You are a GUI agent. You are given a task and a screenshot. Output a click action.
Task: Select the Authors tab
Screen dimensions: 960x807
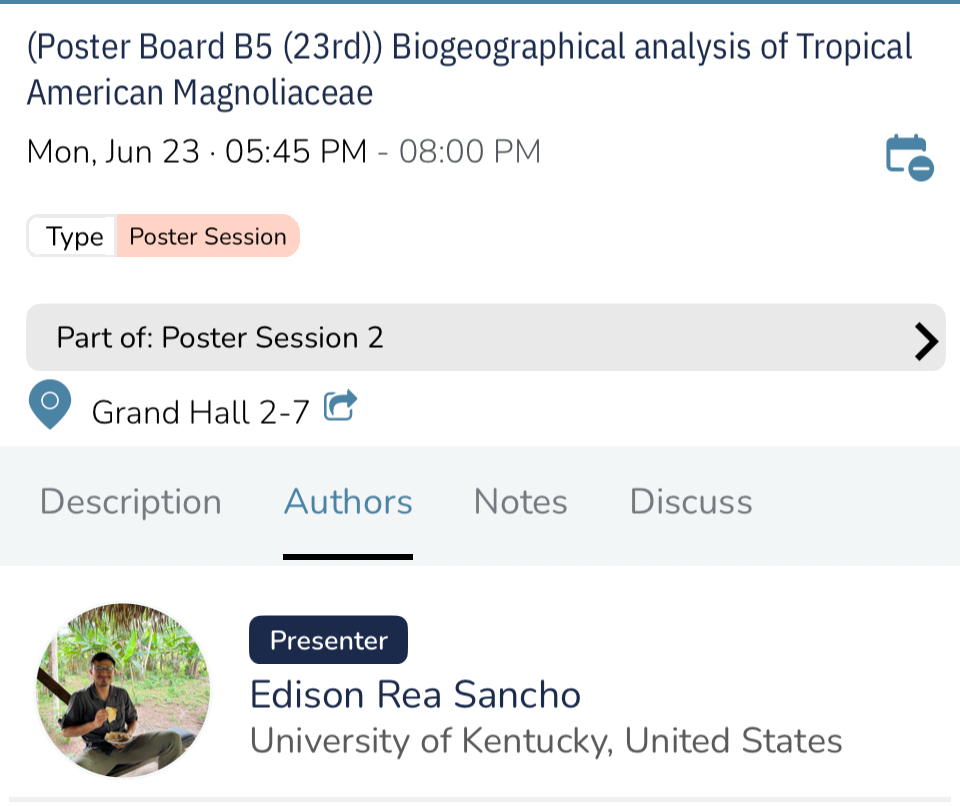click(348, 502)
